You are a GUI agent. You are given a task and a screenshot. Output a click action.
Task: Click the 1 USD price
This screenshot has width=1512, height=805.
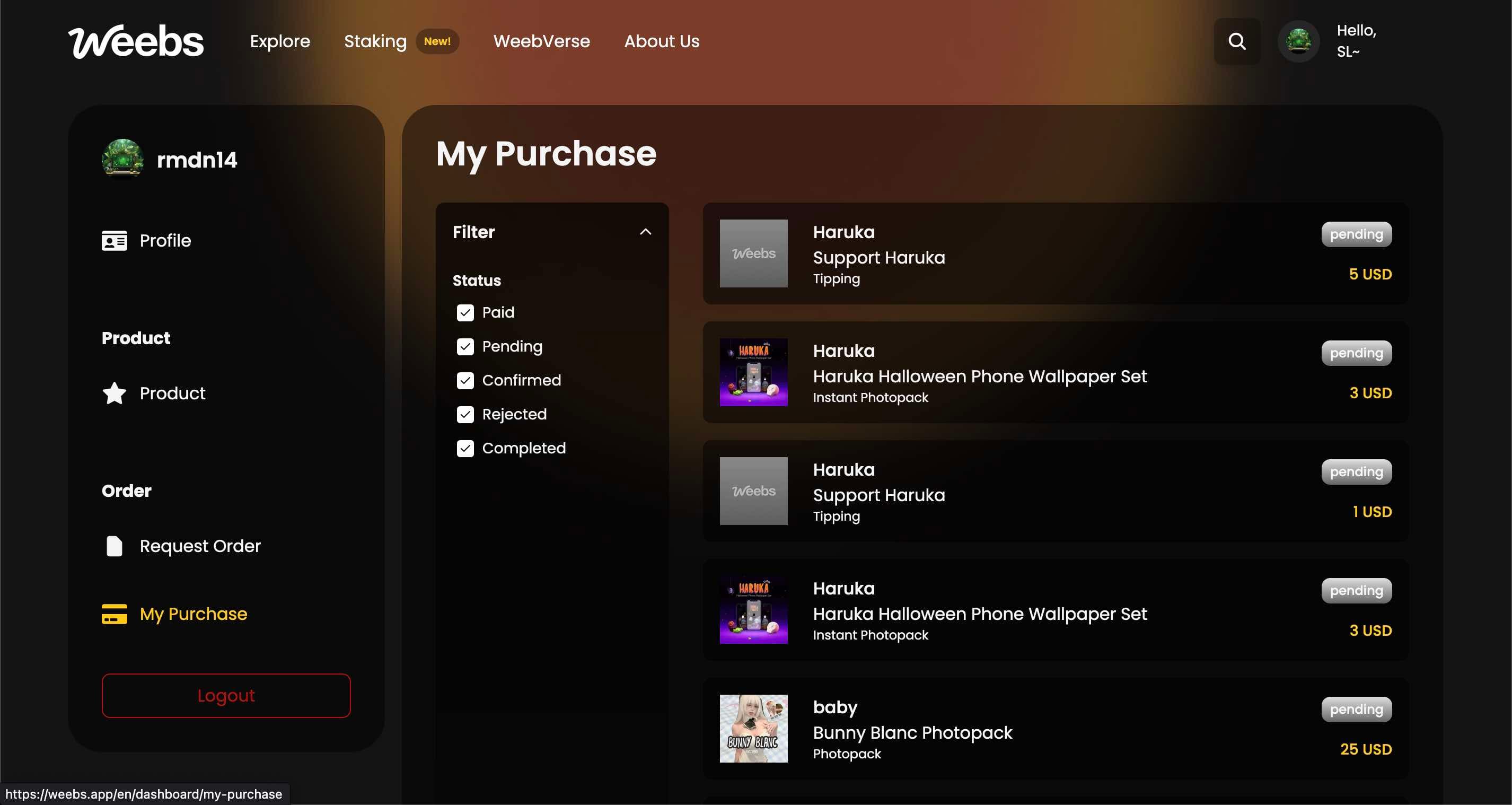[x=1372, y=511]
